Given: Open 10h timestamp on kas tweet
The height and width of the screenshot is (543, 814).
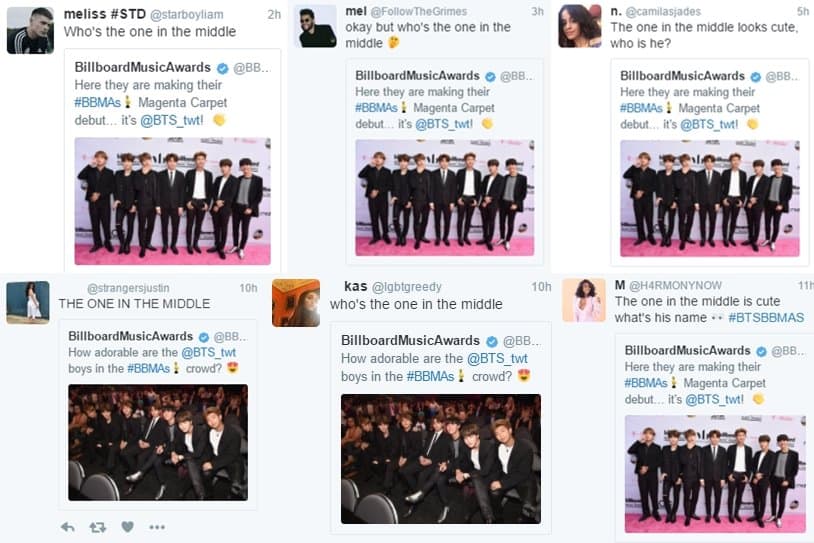Looking at the screenshot, I should pos(541,287).
